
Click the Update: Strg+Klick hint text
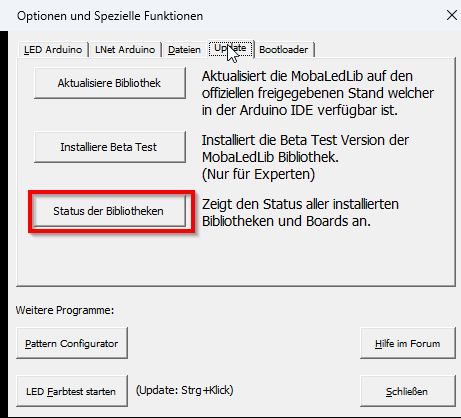click(184, 390)
